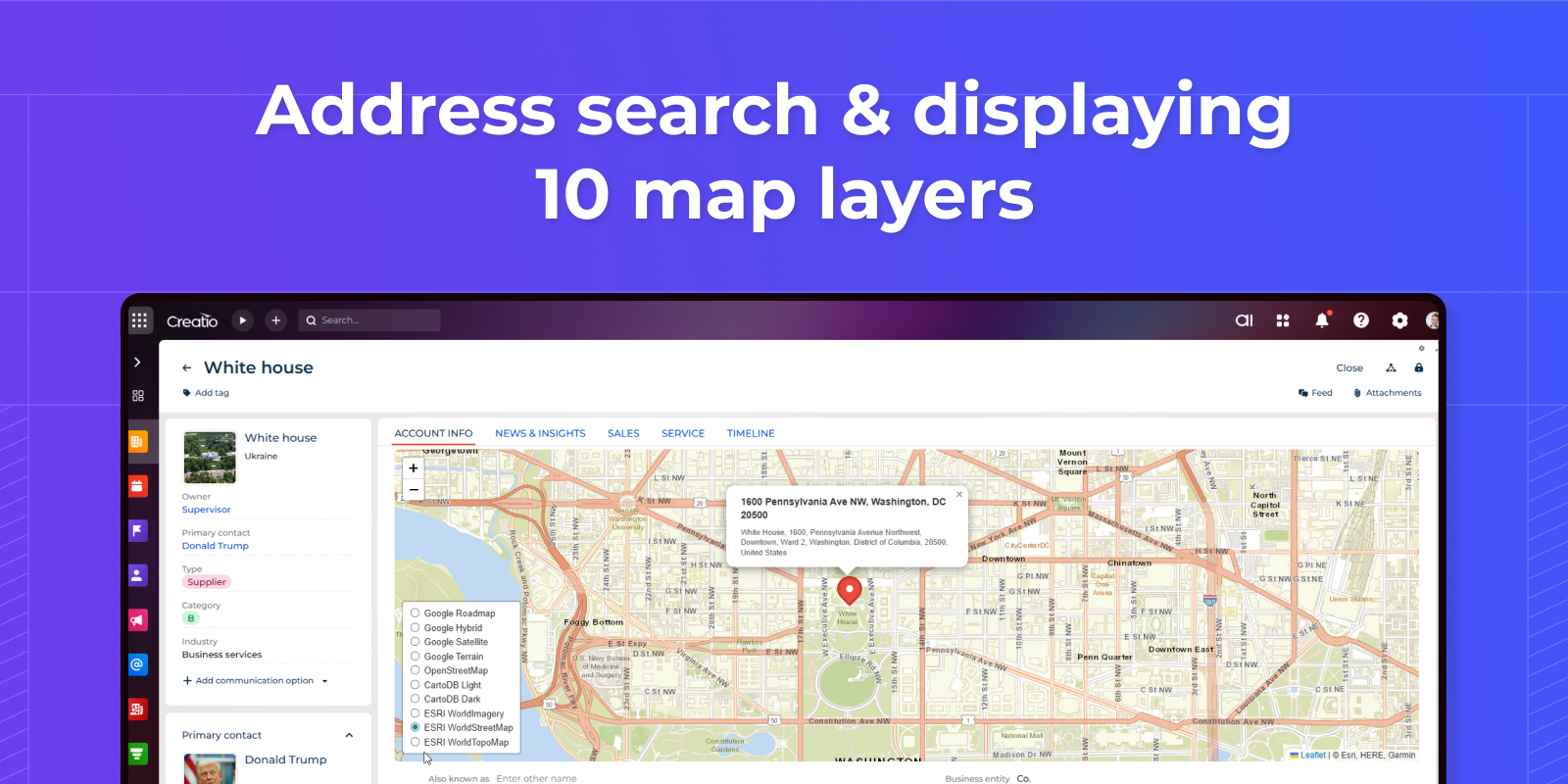
Task: Switch to News & Insights tab
Action: coord(540,433)
